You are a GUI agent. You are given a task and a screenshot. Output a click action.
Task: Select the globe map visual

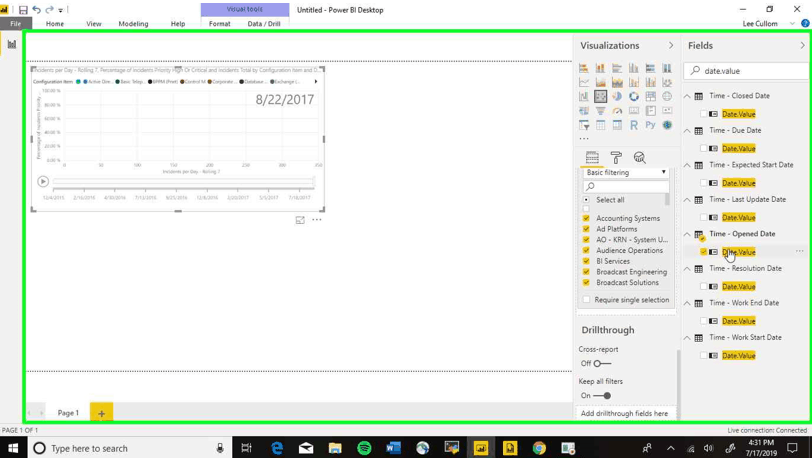tap(667, 96)
